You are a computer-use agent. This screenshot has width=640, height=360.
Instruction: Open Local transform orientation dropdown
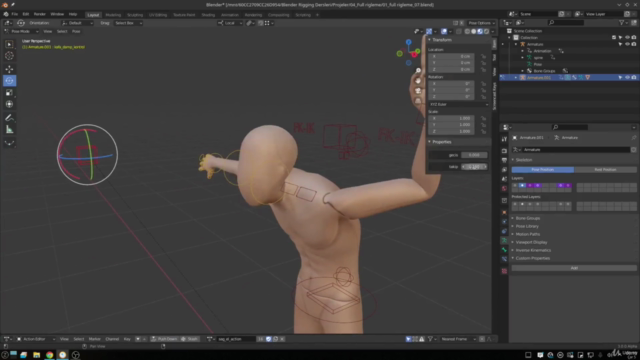click(x=230, y=23)
